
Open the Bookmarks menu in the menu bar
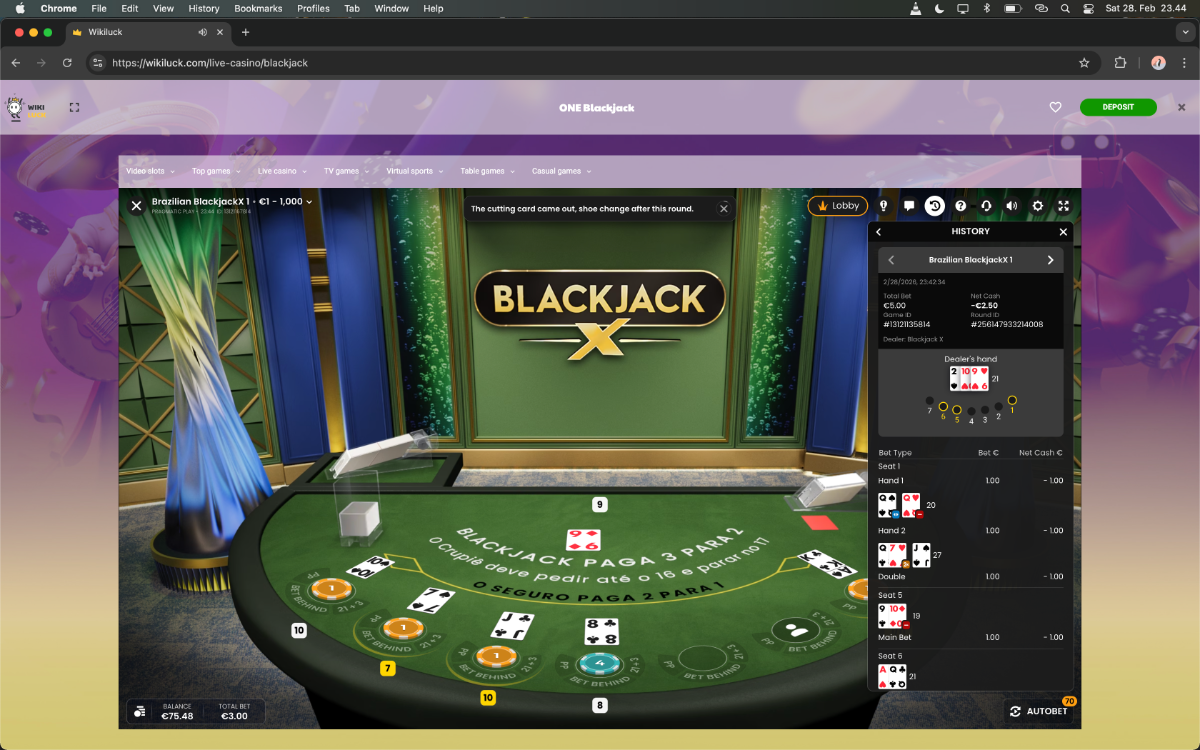pyautogui.click(x=258, y=8)
